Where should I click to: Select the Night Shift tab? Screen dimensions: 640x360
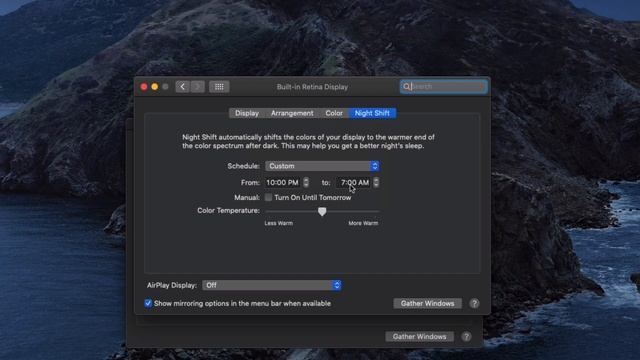(372, 113)
